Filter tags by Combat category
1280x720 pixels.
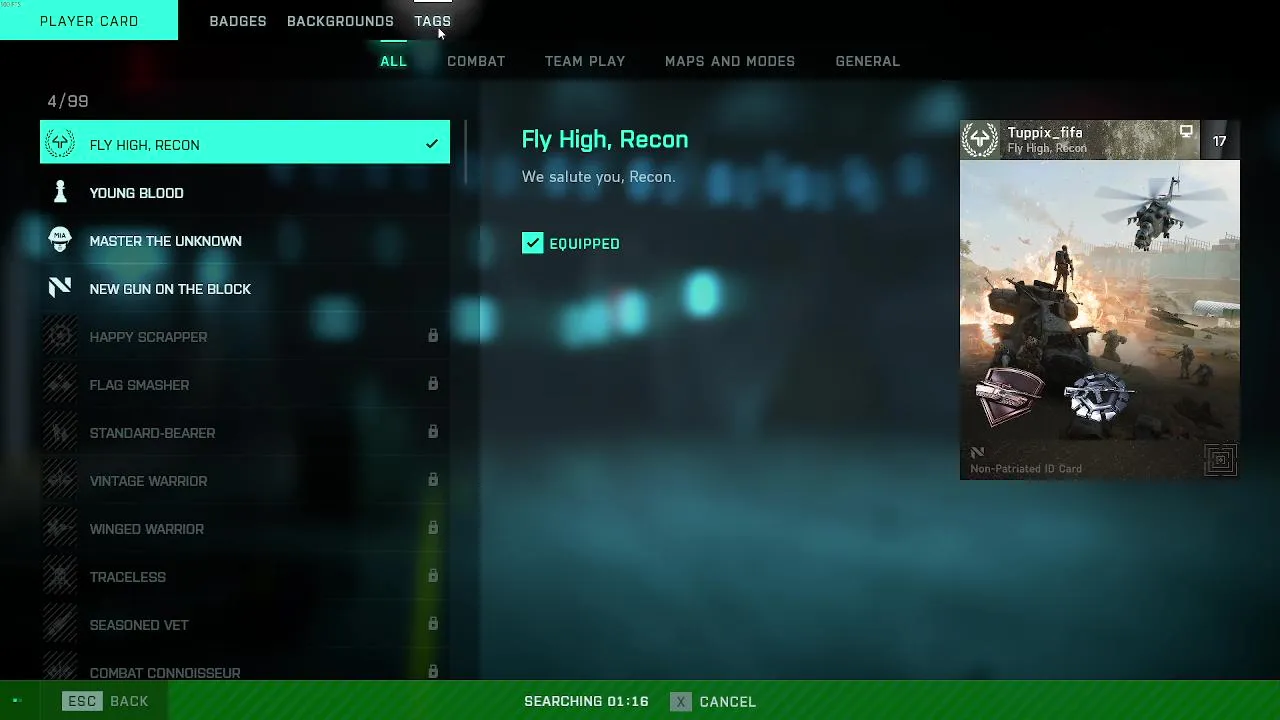[x=476, y=61]
